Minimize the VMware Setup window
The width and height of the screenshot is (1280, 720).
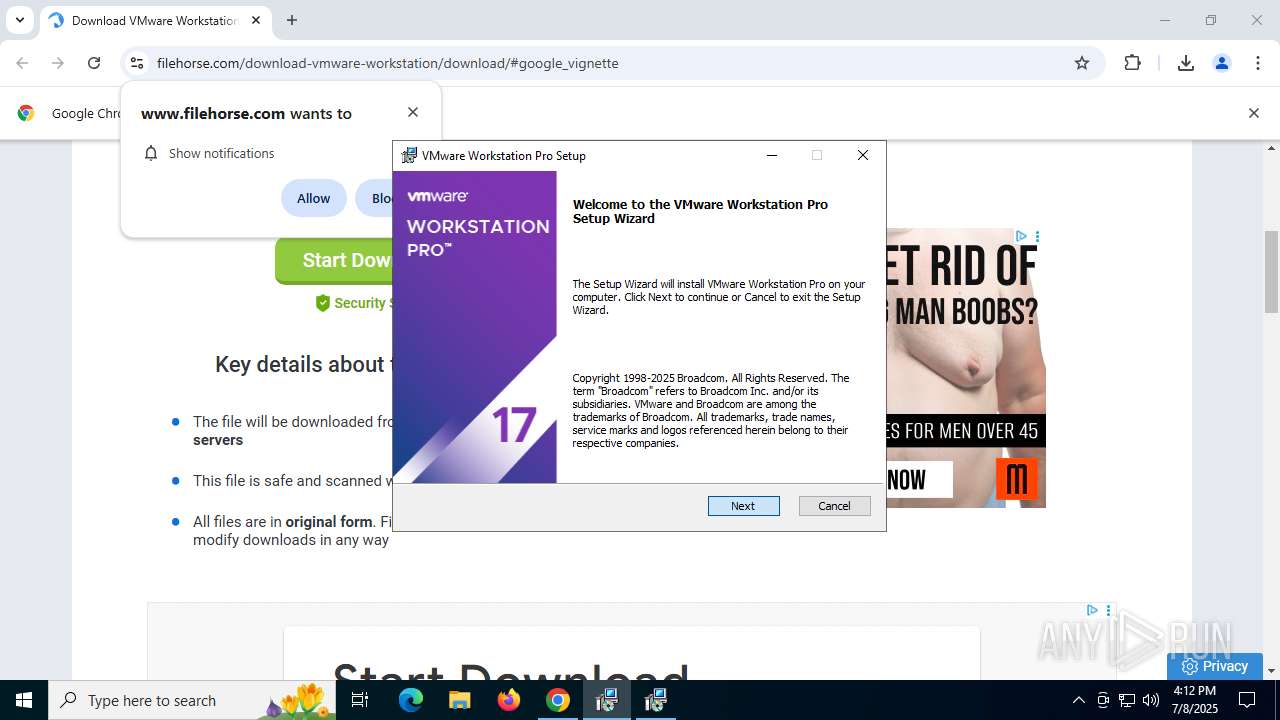(772, 155)
